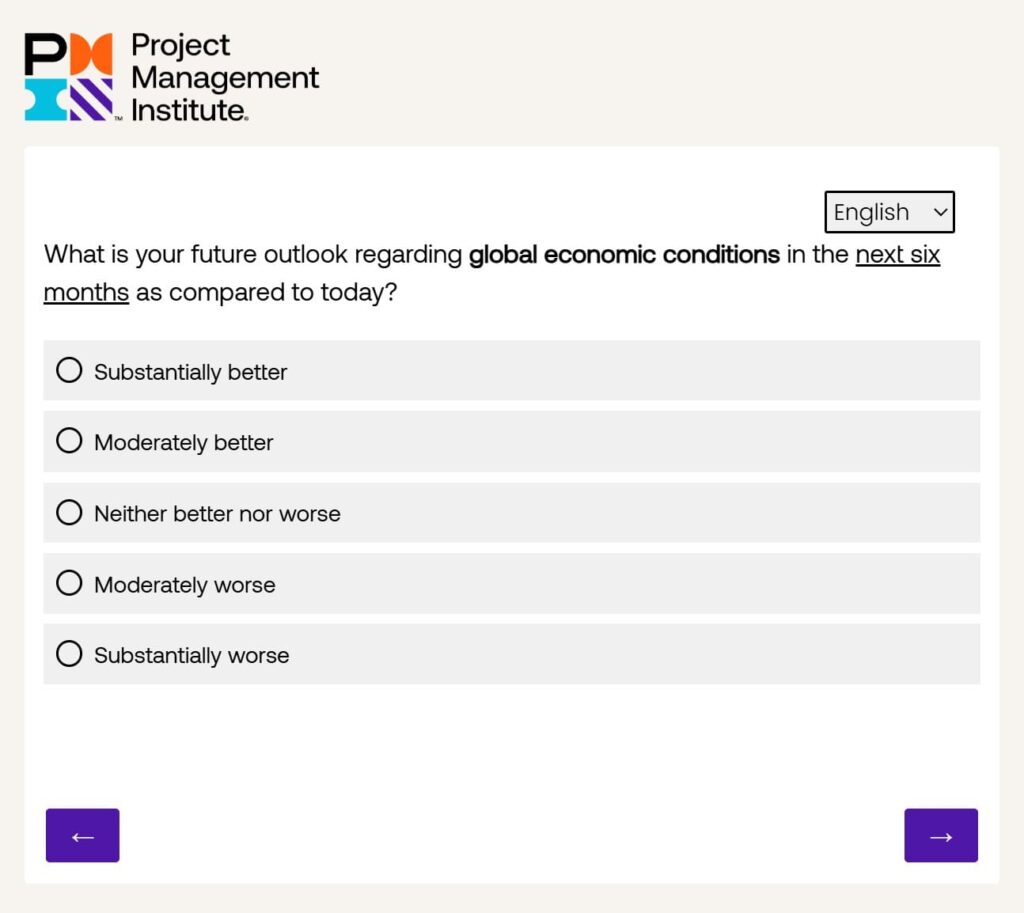Click the "Substantially worse" label text
The height and width of the screenshot is (913, 1024).
191,656
